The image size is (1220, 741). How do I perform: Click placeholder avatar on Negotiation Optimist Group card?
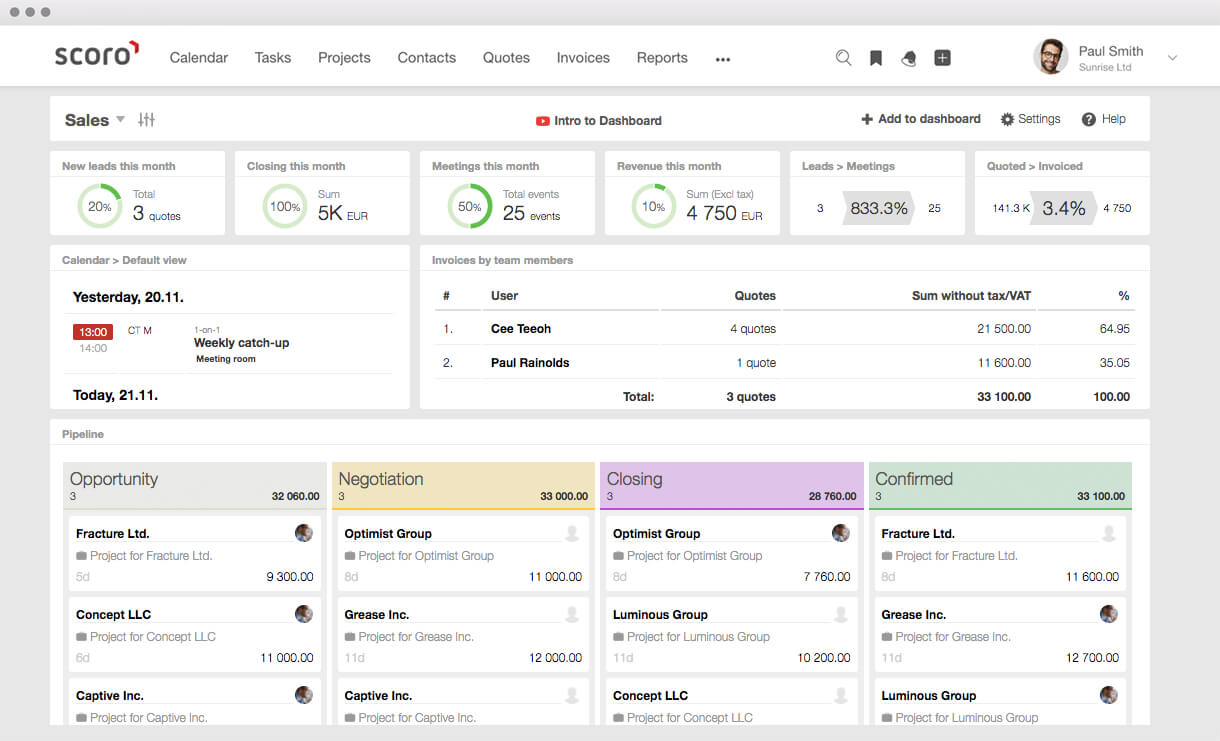572,533
